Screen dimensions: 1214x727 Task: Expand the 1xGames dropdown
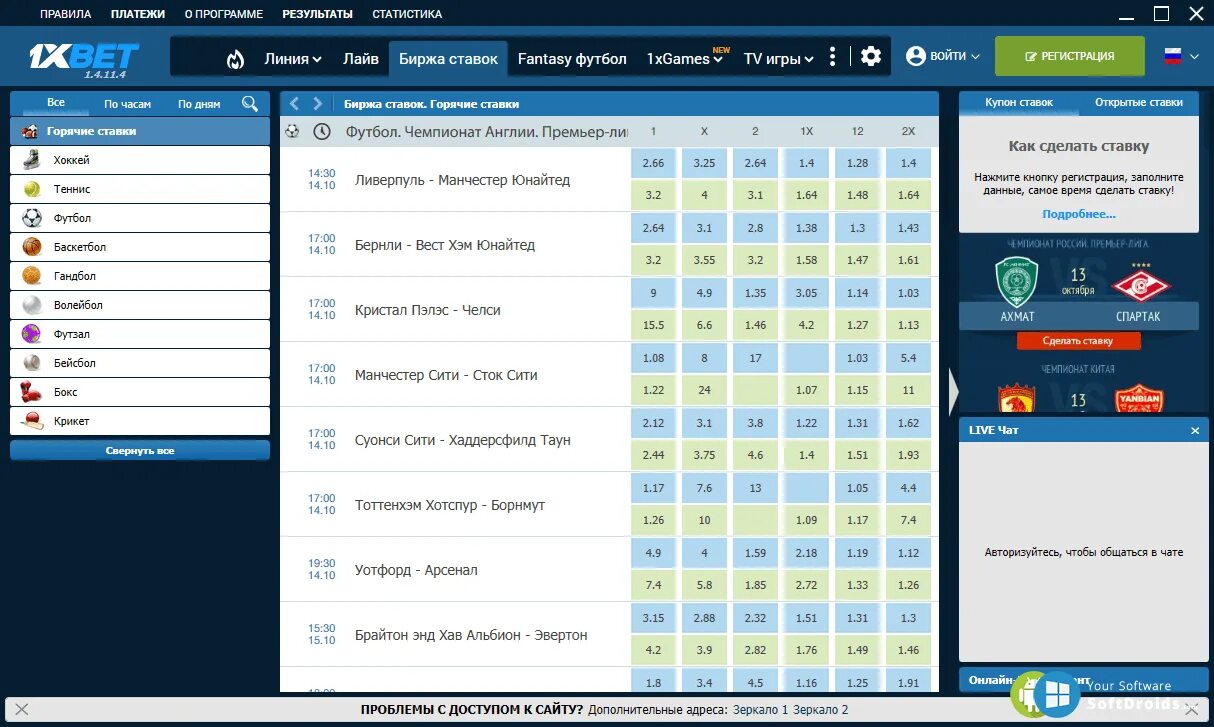pyautogui.click(x=685, y=59)
